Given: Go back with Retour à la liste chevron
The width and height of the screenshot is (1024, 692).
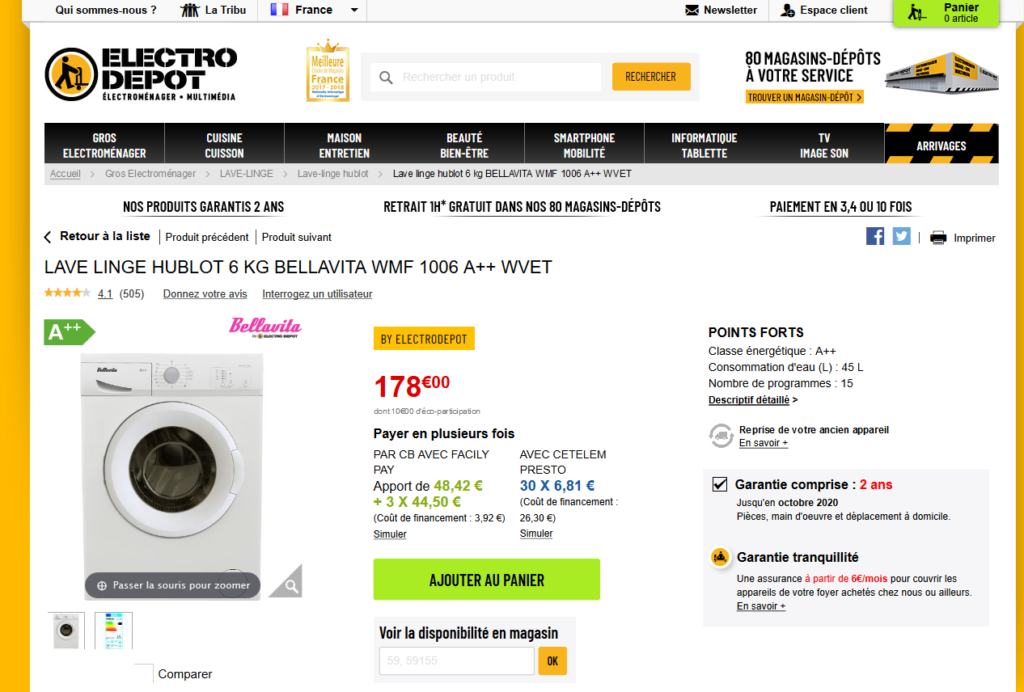Looking at the screenshot, I should point(47,237).
